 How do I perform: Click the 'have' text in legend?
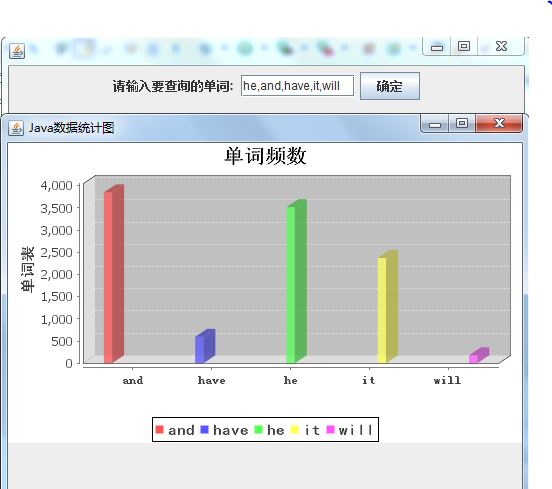point(231,430)
